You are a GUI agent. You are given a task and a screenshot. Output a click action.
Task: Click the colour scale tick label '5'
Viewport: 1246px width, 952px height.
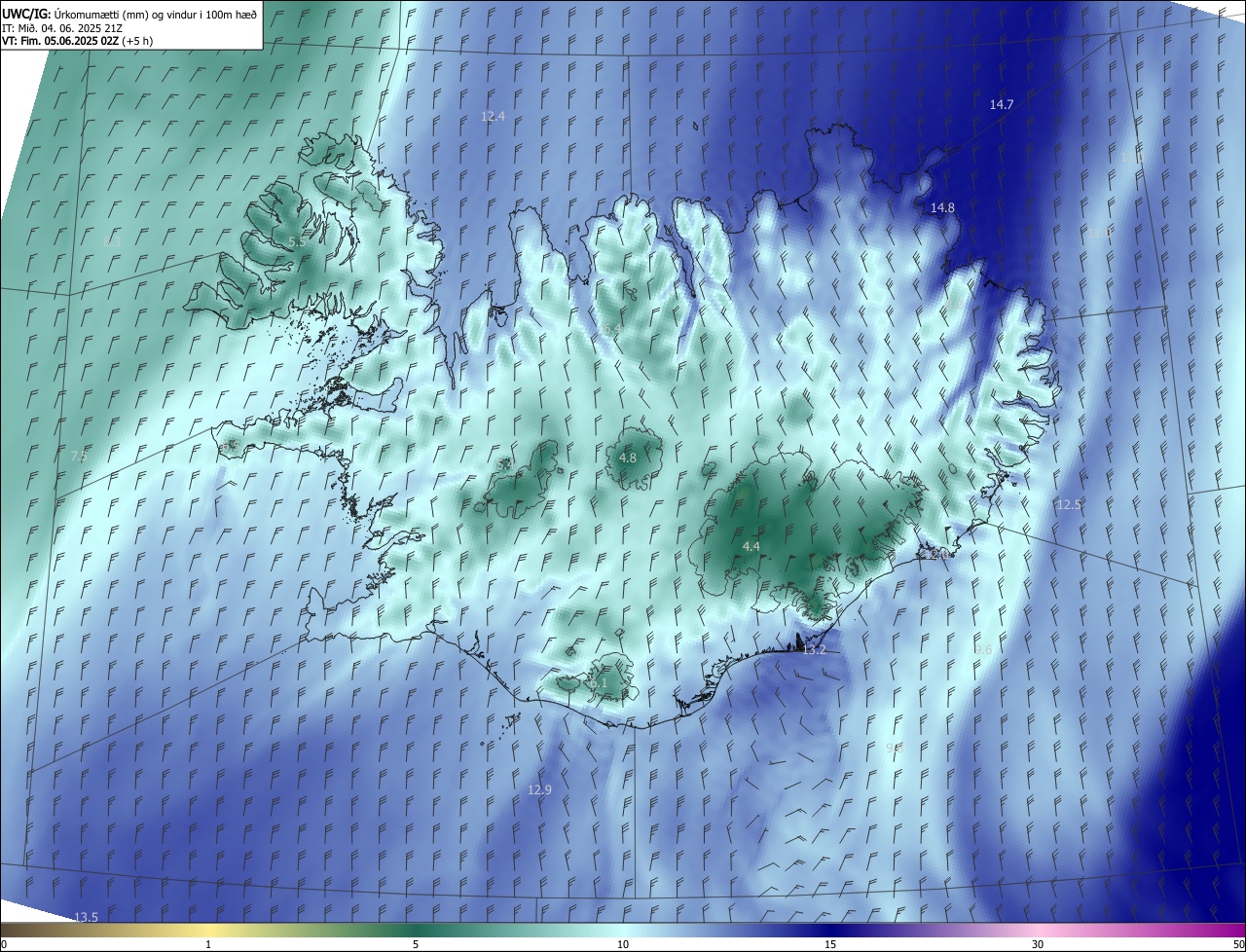click(416, 944)
